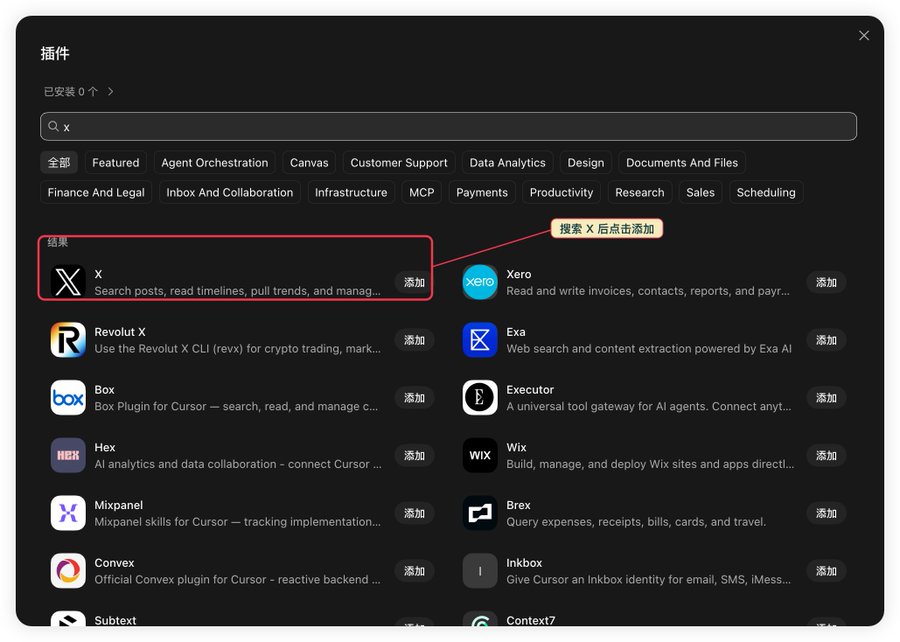Expand the installed plugins chevron
The image size is (900, 642).
[x=110, y=91]
